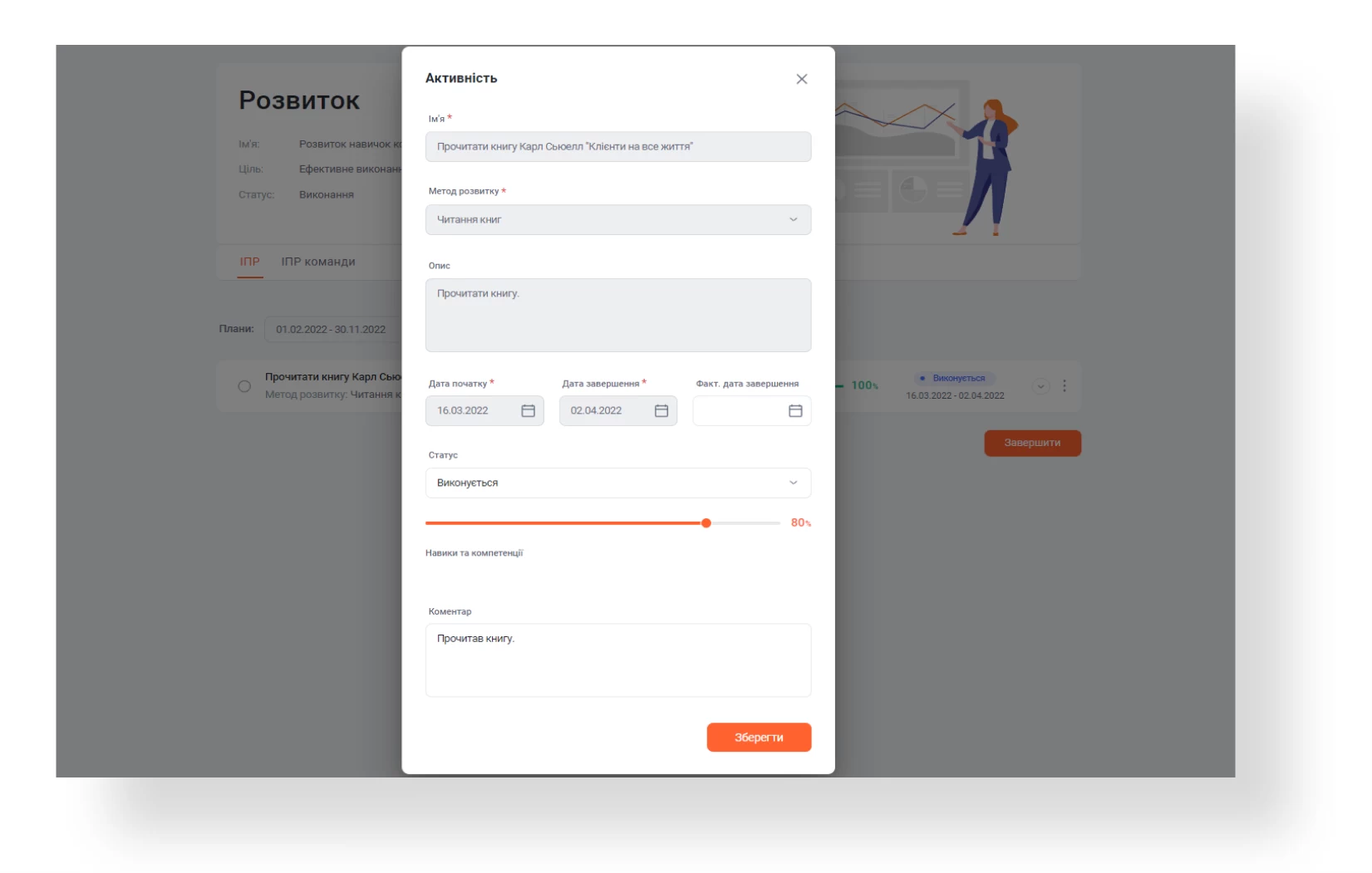Open Метод розвитку dropdown
This screenshot has height=873, width=1372.
(x=618, y=219)
